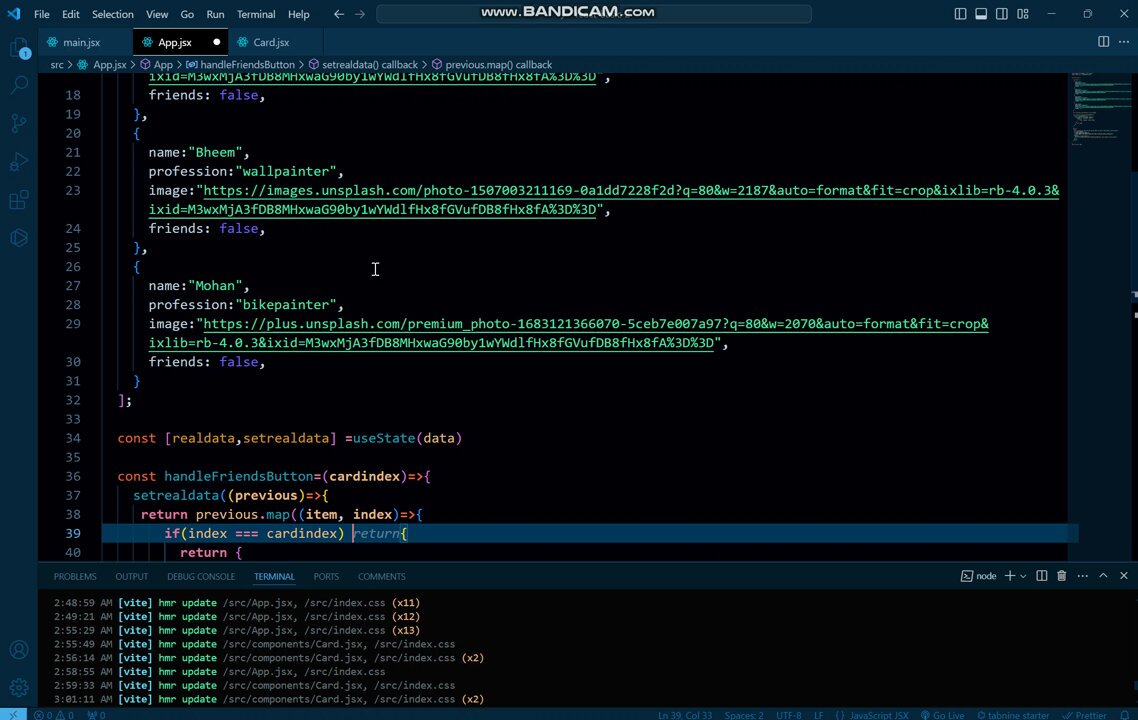Click the VS Code logo icon
This screenshot has width=1138, height=720.
coord(14,14)
